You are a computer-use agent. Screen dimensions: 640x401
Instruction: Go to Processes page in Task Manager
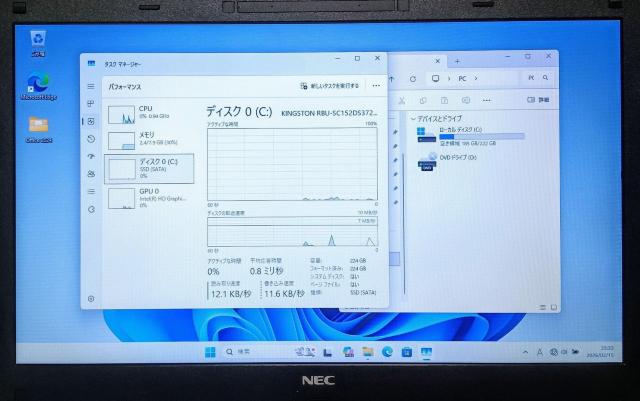(x=91, y=103)
